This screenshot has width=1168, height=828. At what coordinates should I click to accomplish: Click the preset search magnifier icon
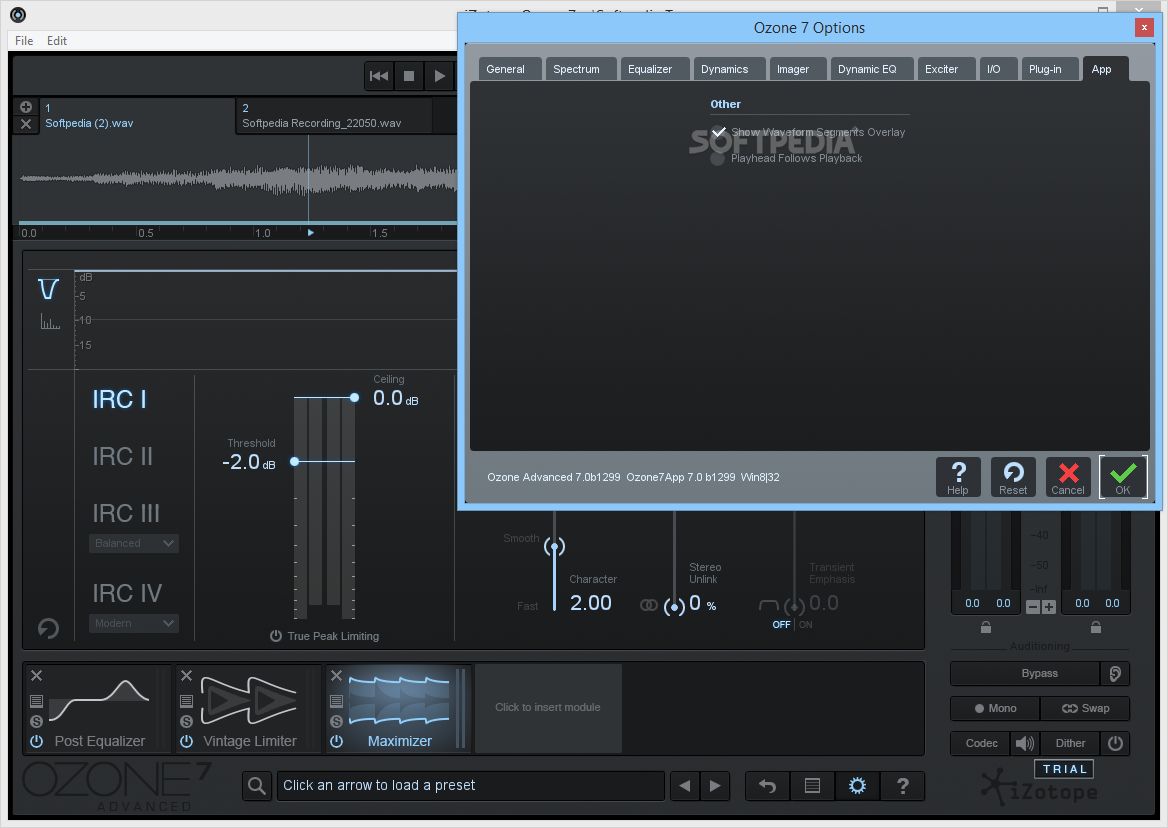257,786
